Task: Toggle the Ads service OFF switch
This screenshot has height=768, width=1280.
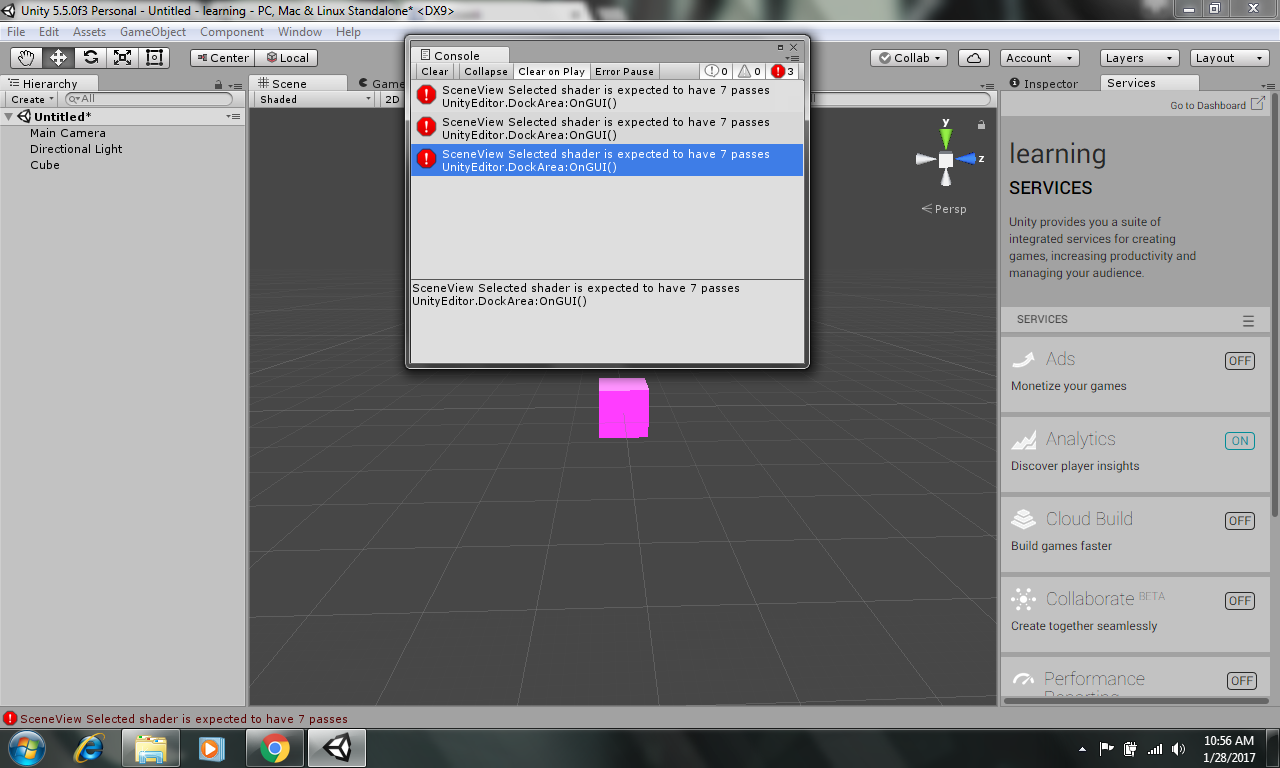Action: click(1240, 361)
